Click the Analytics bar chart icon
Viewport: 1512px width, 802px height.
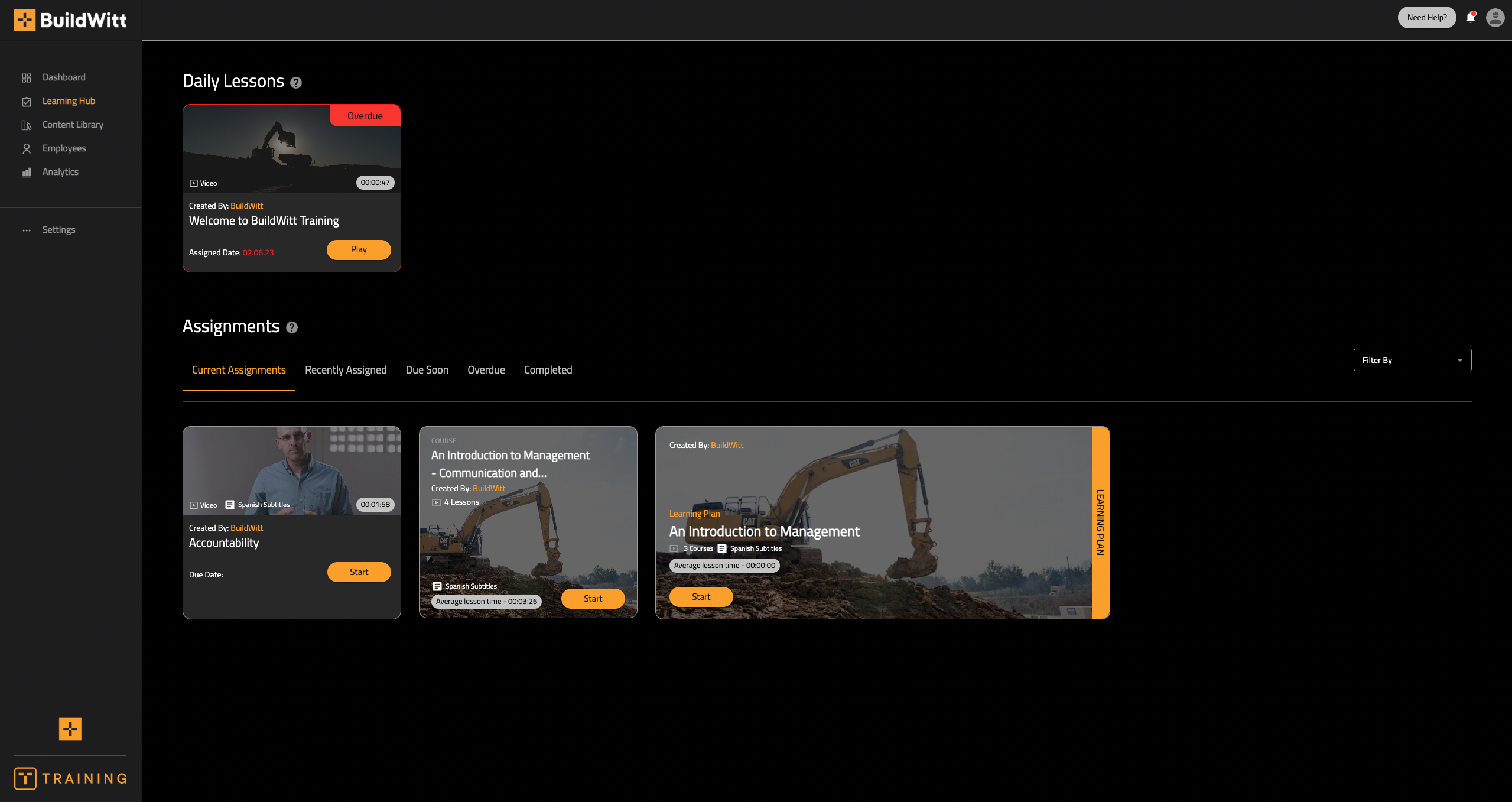point(27,173)
